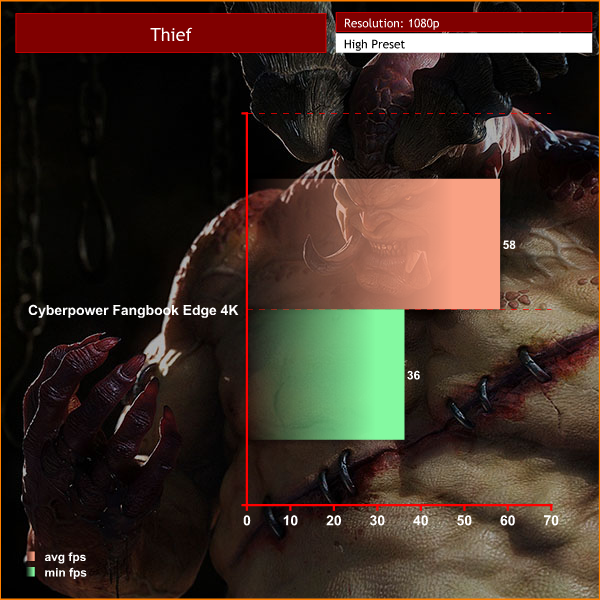Click the min fps legend swatch

(x=31, y=572)
